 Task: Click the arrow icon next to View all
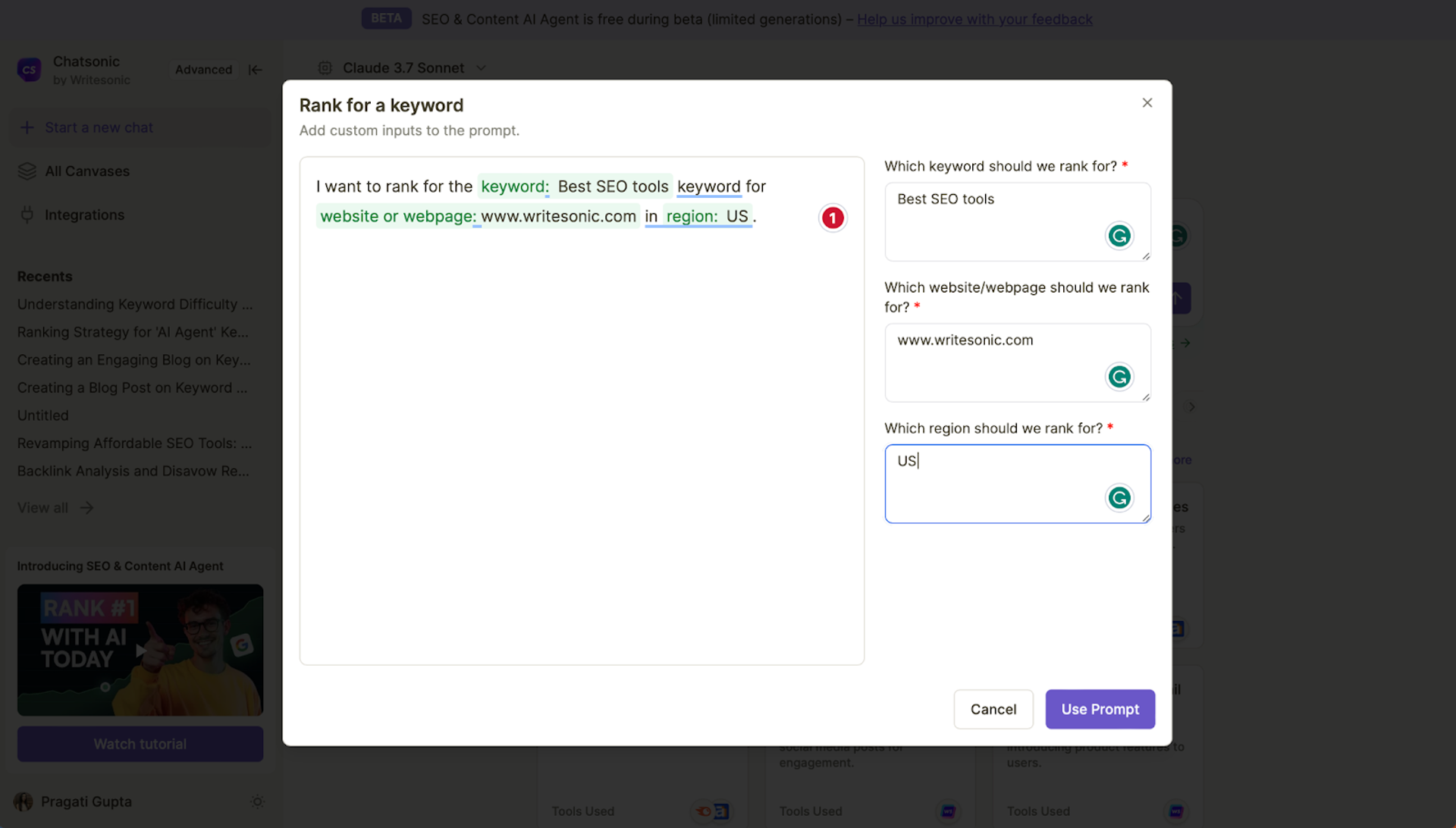coord(86,508)
